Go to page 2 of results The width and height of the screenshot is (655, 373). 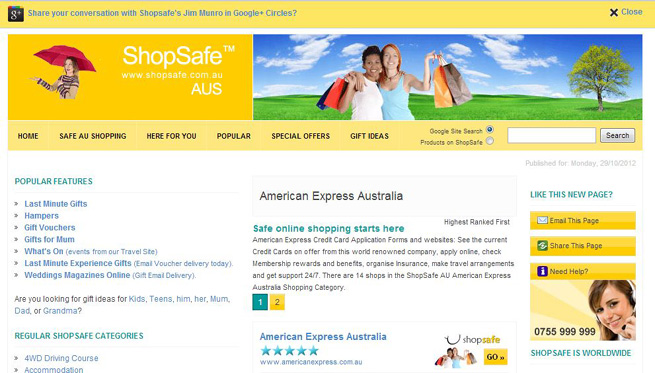pos(277,302)
